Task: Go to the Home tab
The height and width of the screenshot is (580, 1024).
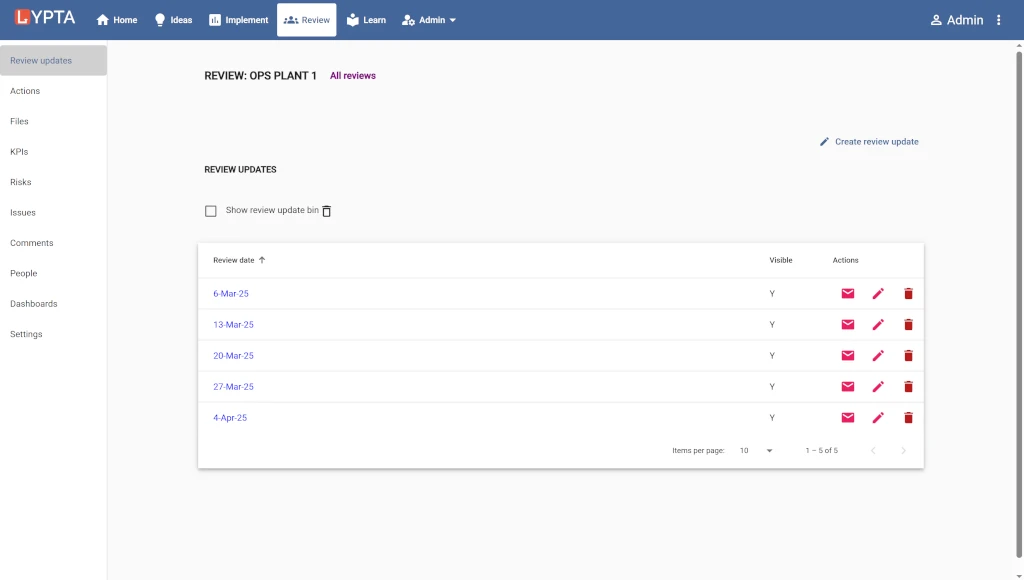Action: pyautogui.click(x=117, y=20)
